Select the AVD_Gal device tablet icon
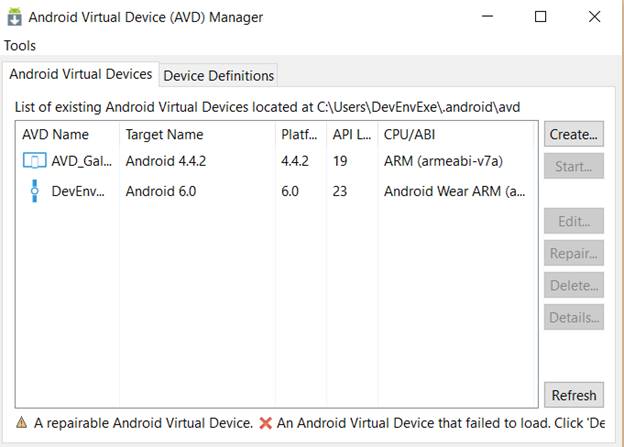This screenshot has width=624, height=447. click(x=35, y=161)
